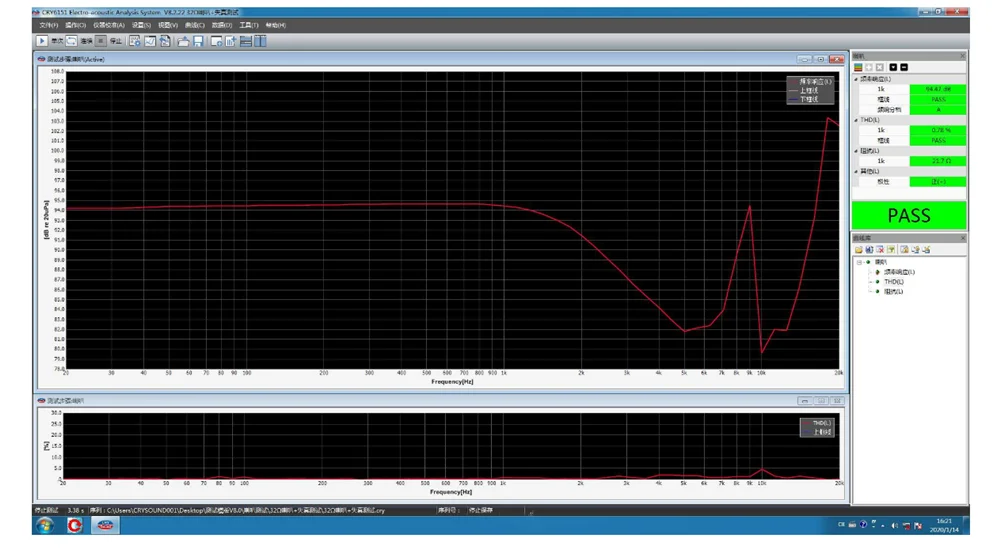Open a file using the folder icon in toolbar
The height and width of the screenshot is (553, 1000).
coord(183,41)
